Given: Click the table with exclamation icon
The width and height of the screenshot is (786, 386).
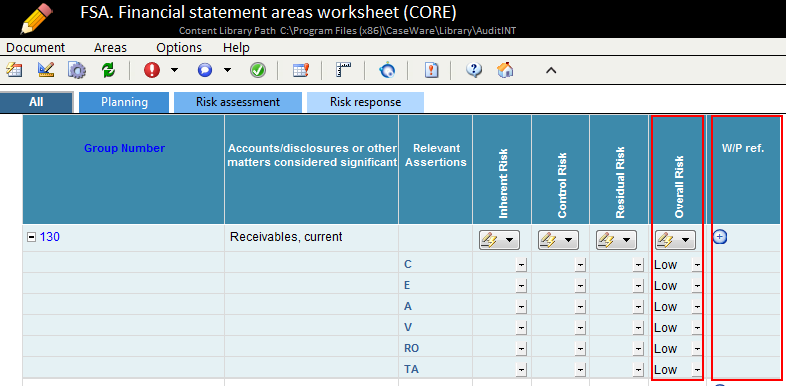Looking at the screenshot, I should pos(301,70).
